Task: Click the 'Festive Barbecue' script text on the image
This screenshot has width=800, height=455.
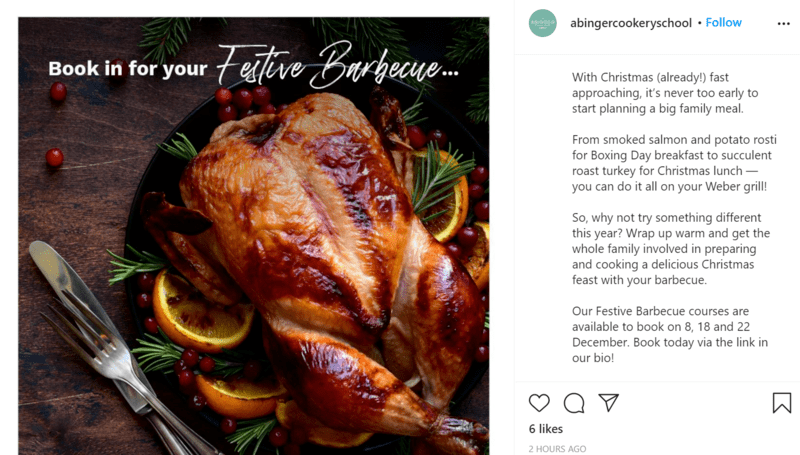Action: point(337,65)
